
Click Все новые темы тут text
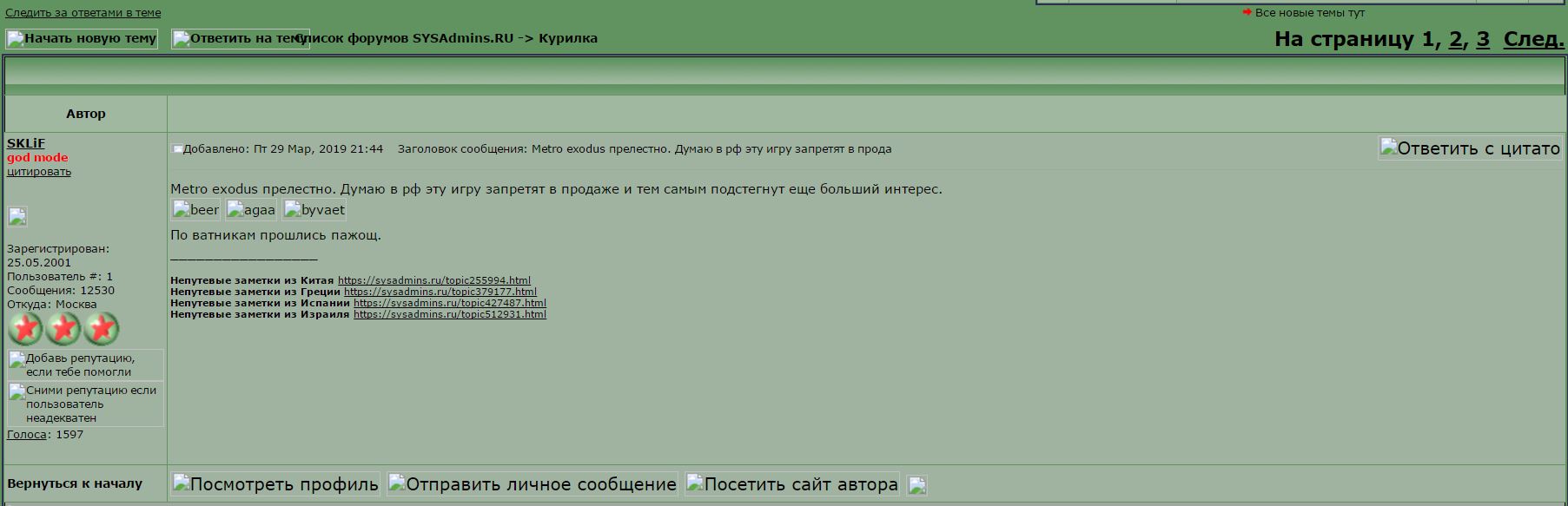pyautogui.click(x=1310, y=12)
